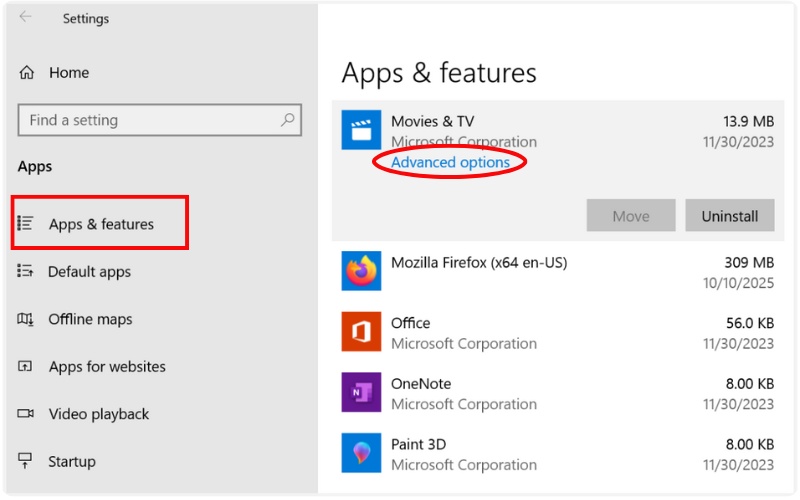This screenshot has height=500, width=800.
Task: Open Offline maps page
Action: pyautogui.click(x=90, y=319)
